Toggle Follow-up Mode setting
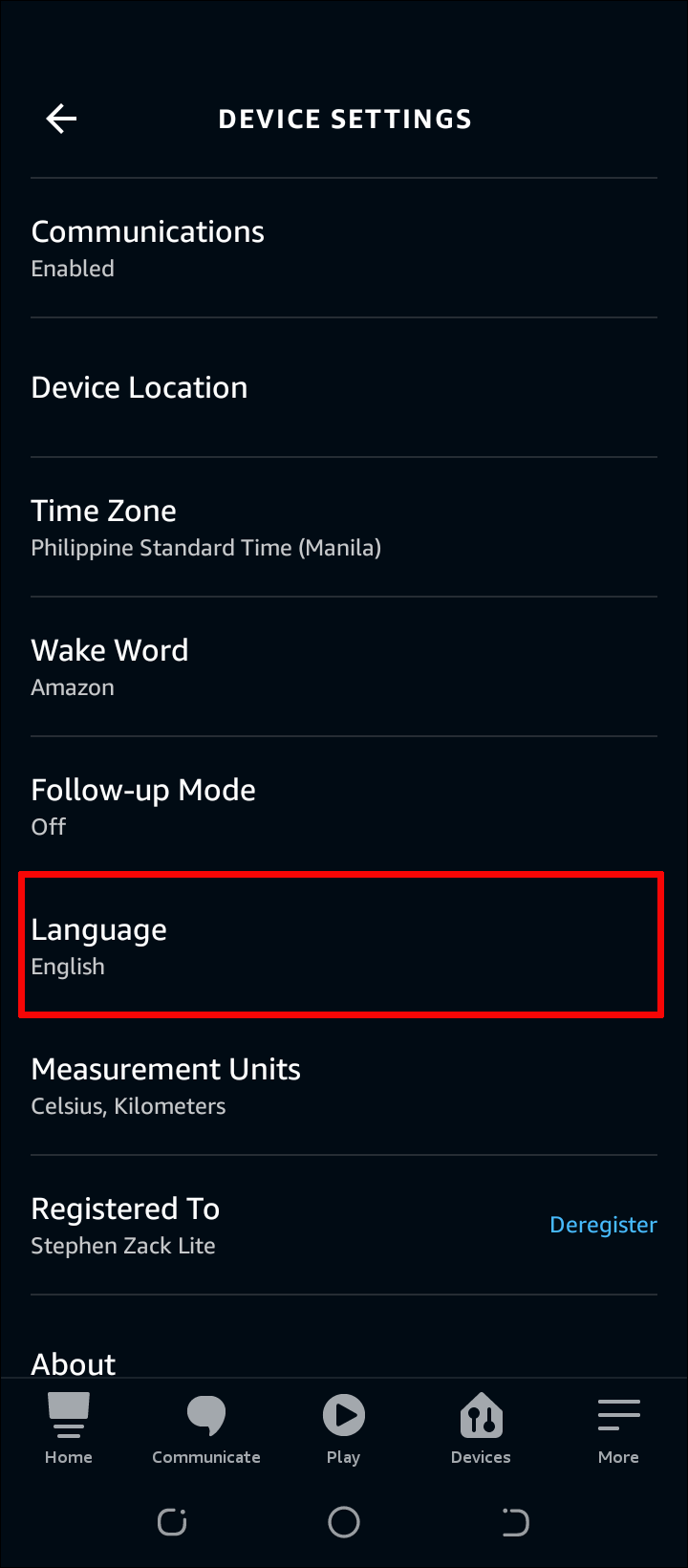The image size is (688, 1568). coord(143,806)
